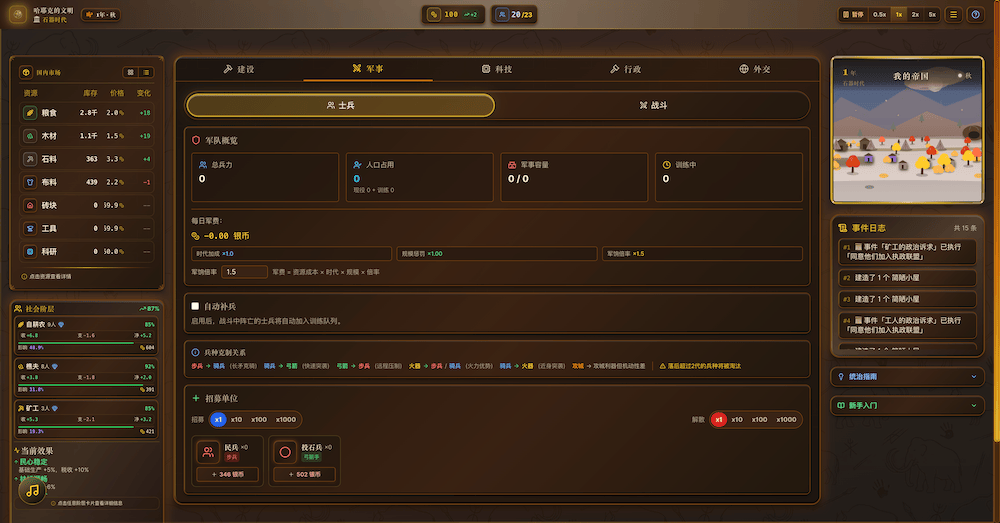Click the 粮食 grain resource icon
This screenshot has width=1000, height=523.
[30, 113]
